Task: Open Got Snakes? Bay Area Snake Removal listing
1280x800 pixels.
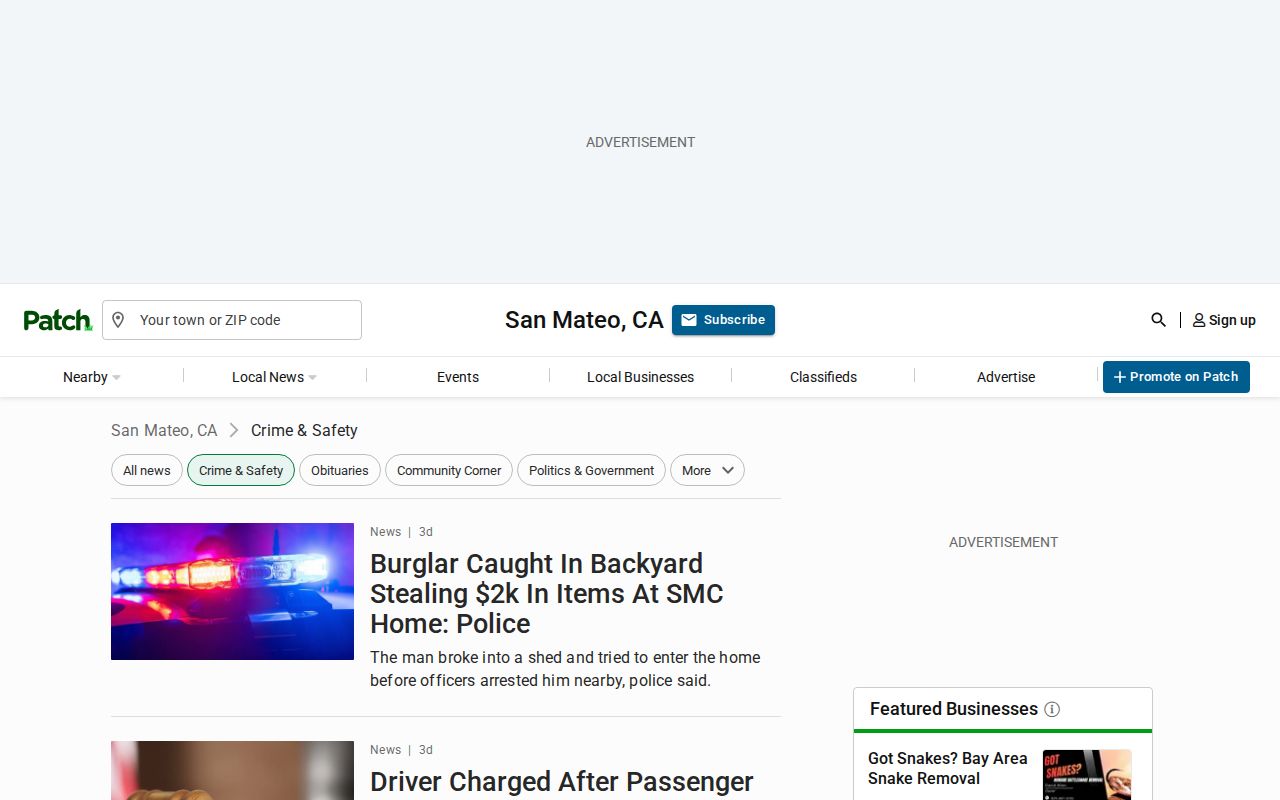Action: [x=948, y=768]
